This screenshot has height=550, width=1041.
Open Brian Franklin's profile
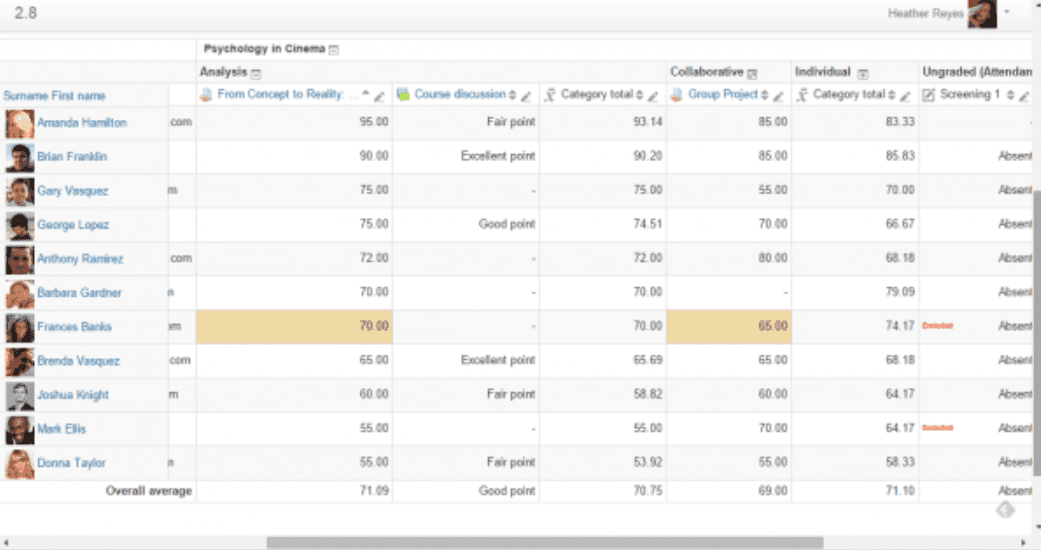pyautogui.click(x=72, y=157)
